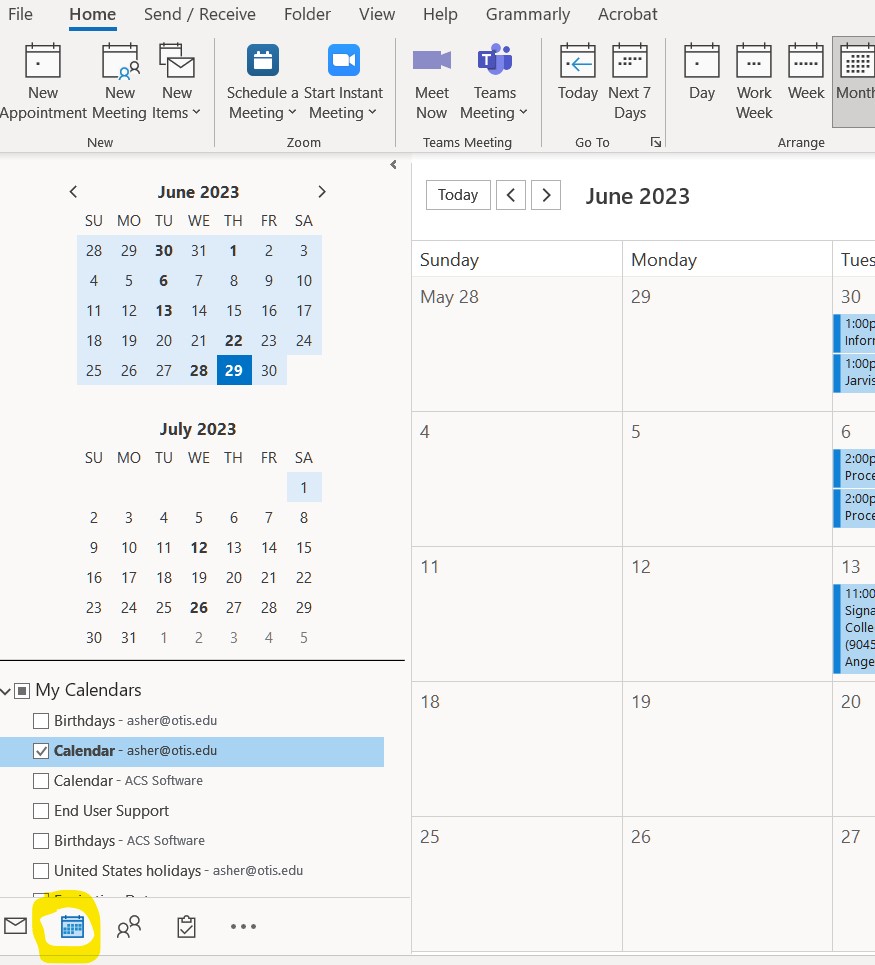Viewport: 875px width, 965px height.
Task: Click the Schedule a Meeting Zoom icon
Action: pyautogui.click(x=261, y=60)
